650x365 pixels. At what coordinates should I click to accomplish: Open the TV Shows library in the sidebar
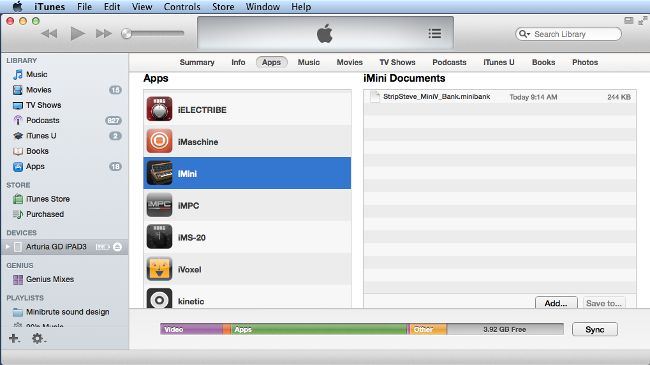point(44,105)
